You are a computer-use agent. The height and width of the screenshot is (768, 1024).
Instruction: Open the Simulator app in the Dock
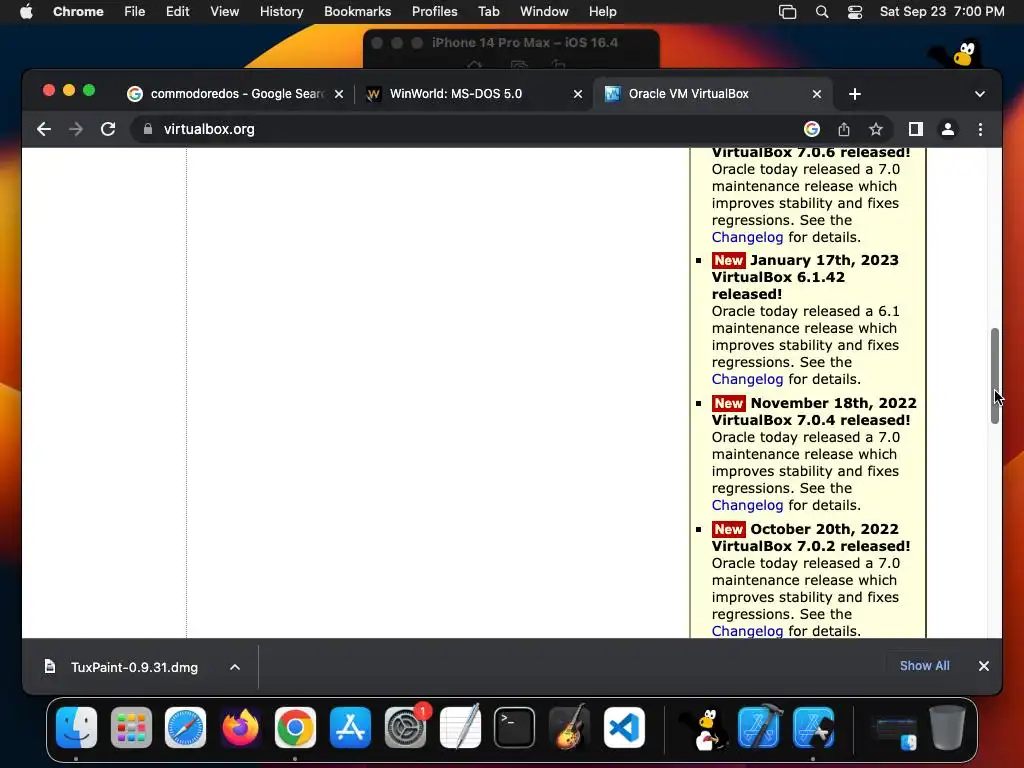pos(813,728)
